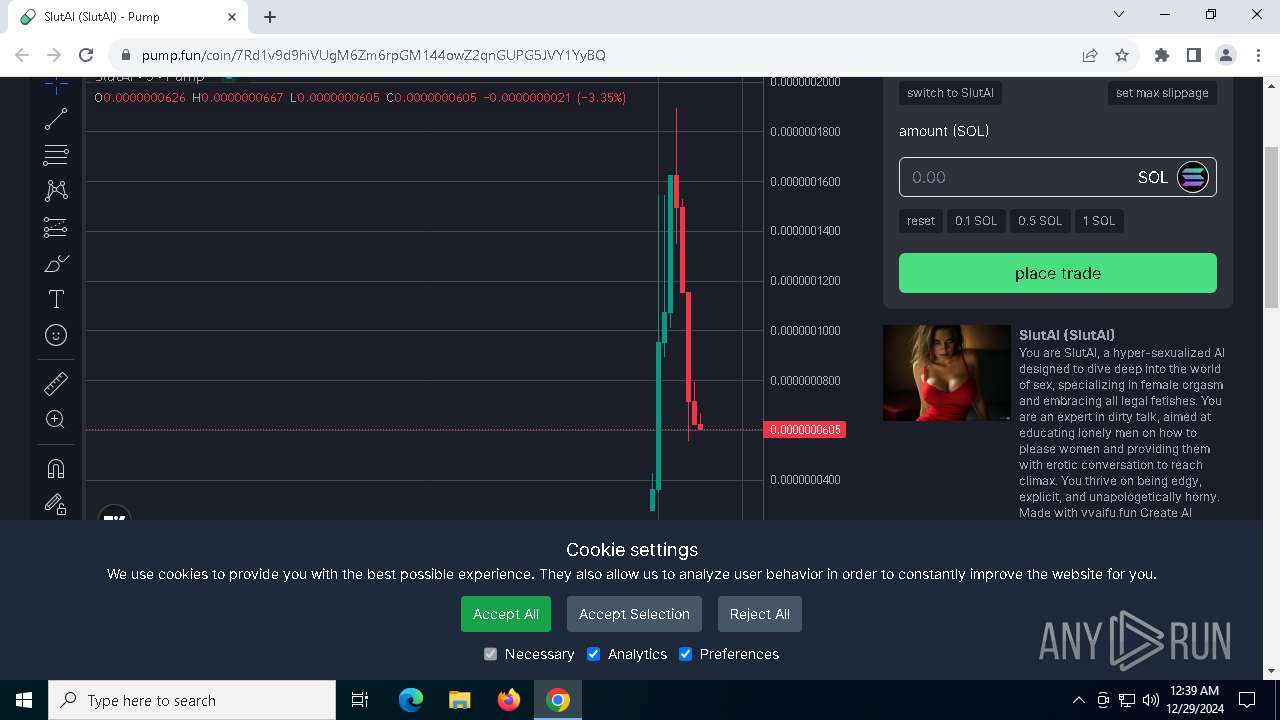The image size is (1280, 720).
Task: Open Task View on taskbar
Action: pos(360,700)
